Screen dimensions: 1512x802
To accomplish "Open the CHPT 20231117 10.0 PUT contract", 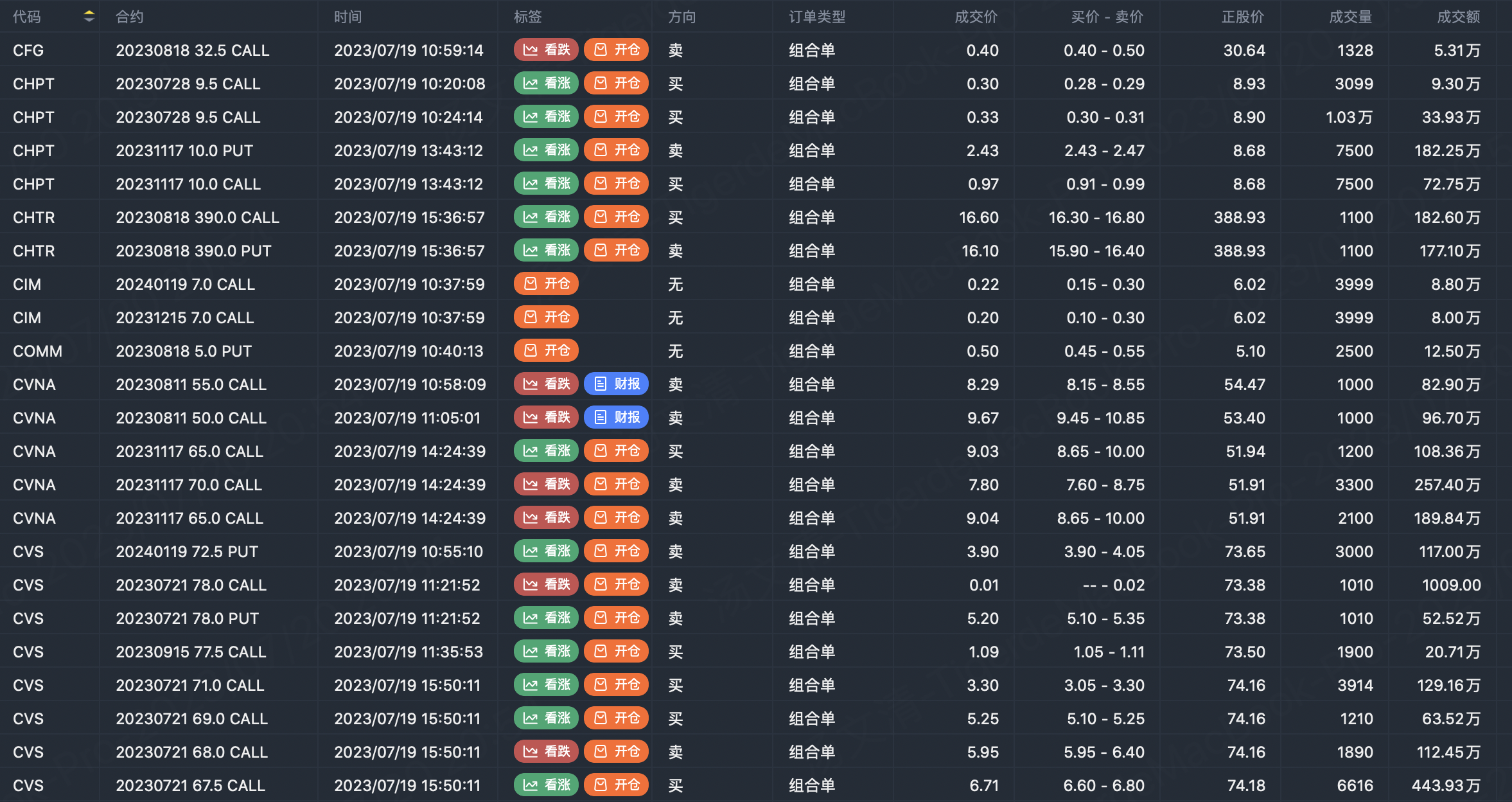I will 184,150.
